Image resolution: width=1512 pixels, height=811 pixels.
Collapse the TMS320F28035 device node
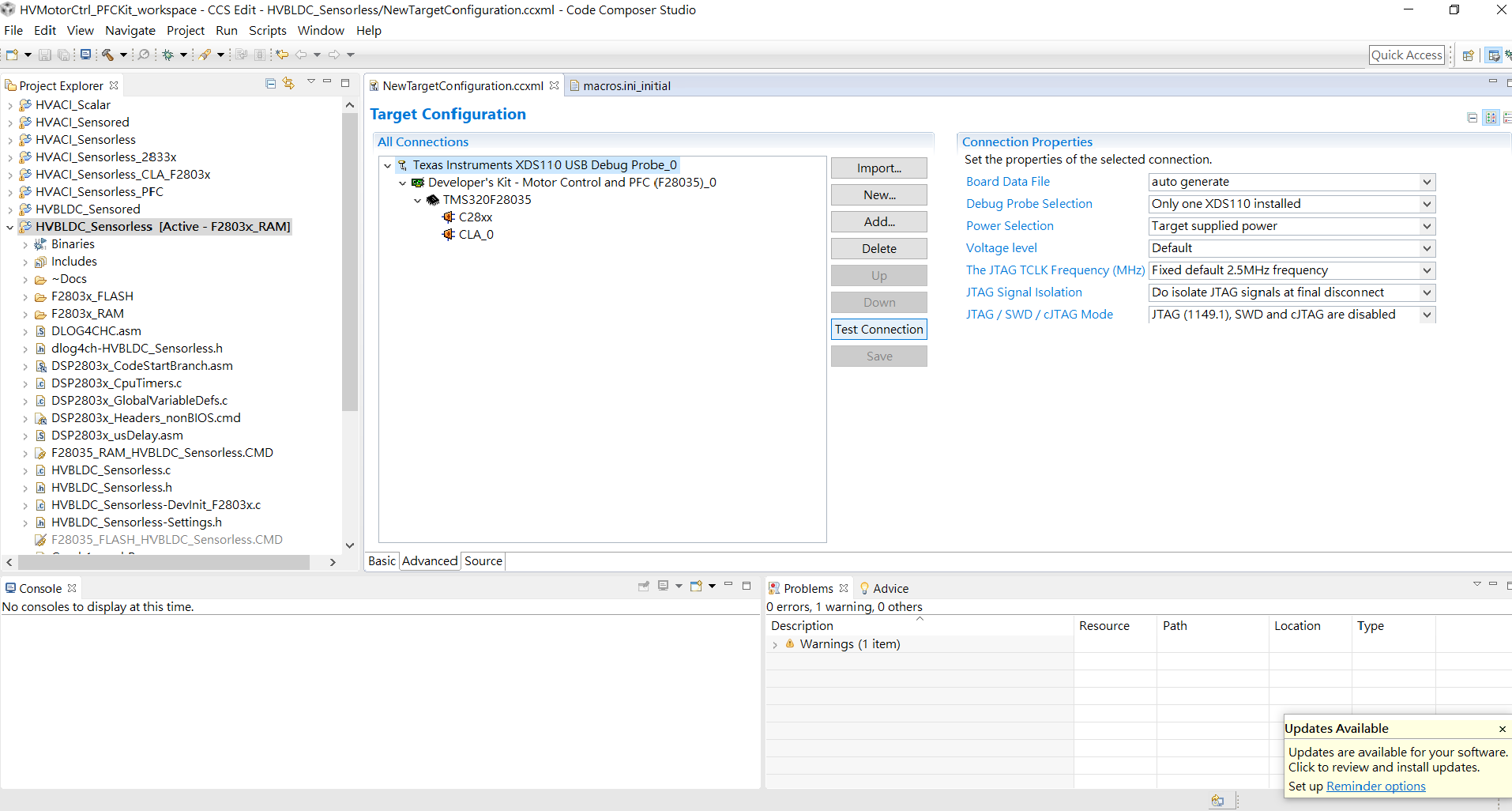[418, 200]
